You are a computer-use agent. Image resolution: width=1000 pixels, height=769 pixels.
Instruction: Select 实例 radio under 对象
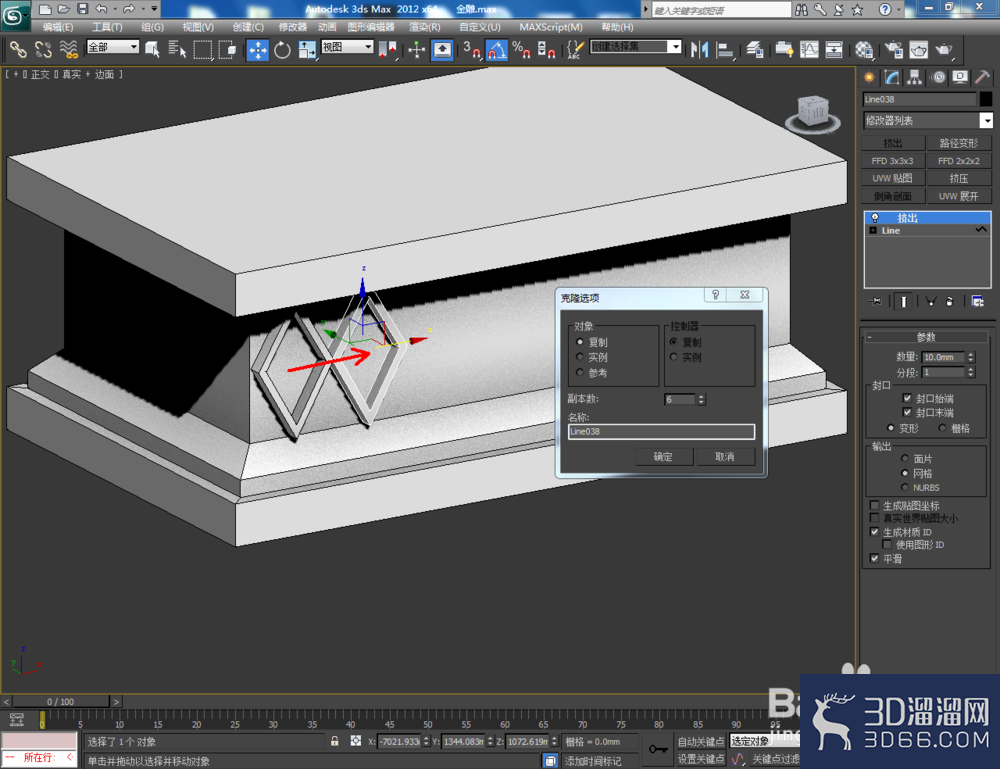[580, 357]
